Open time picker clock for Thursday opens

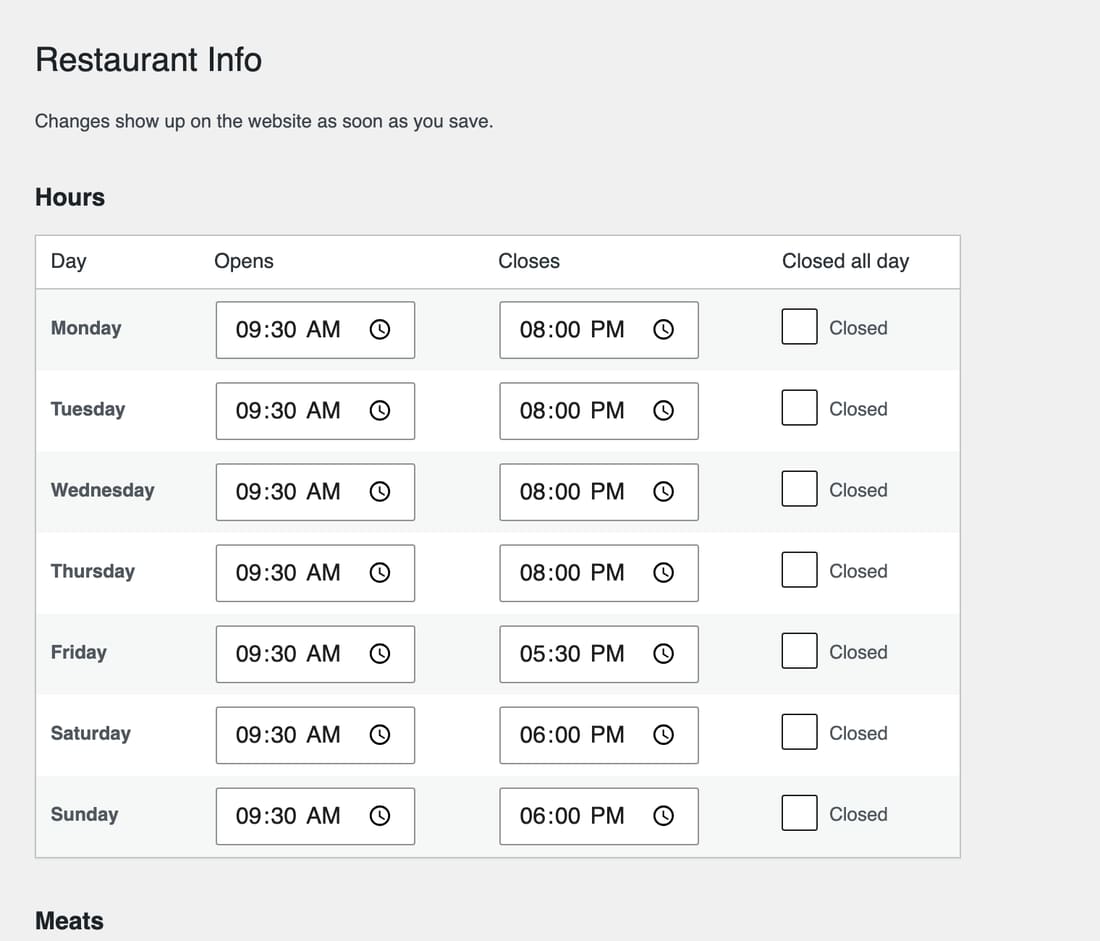380,573
